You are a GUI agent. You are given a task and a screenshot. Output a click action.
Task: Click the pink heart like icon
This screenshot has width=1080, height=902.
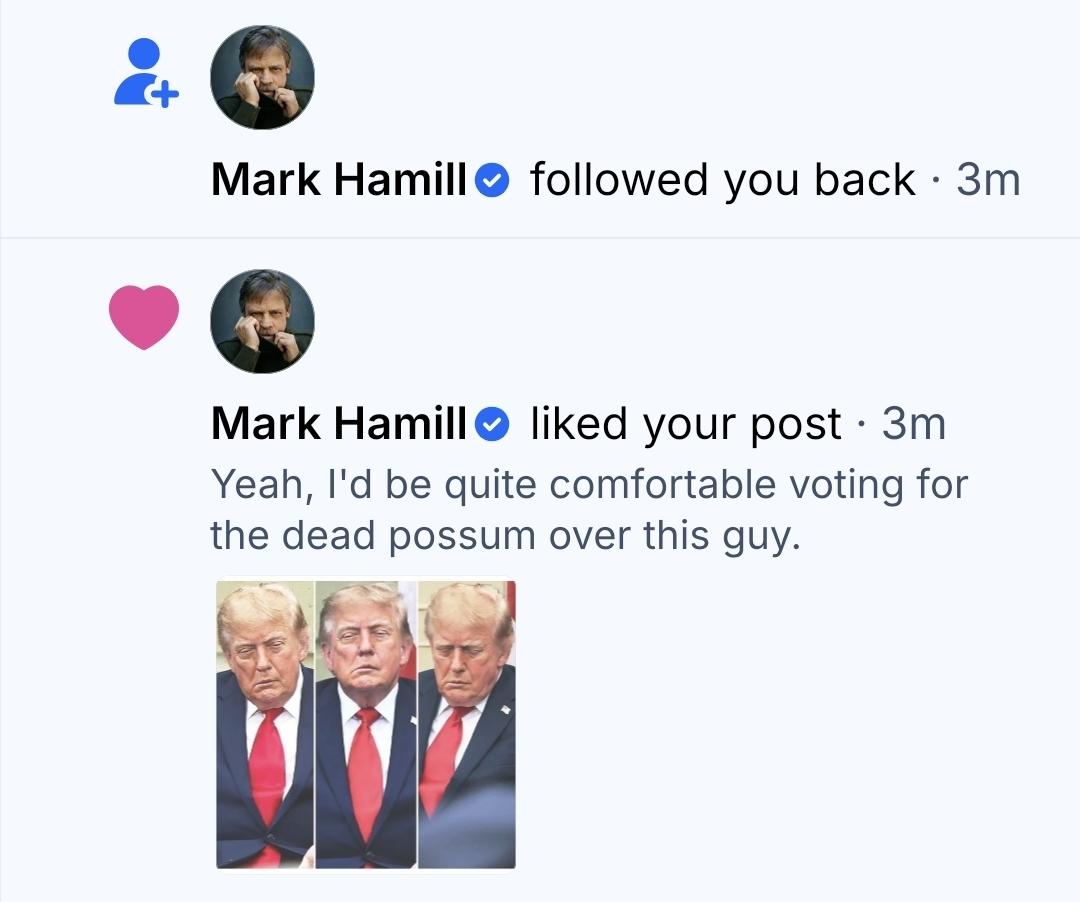click(x=144, y=317)
